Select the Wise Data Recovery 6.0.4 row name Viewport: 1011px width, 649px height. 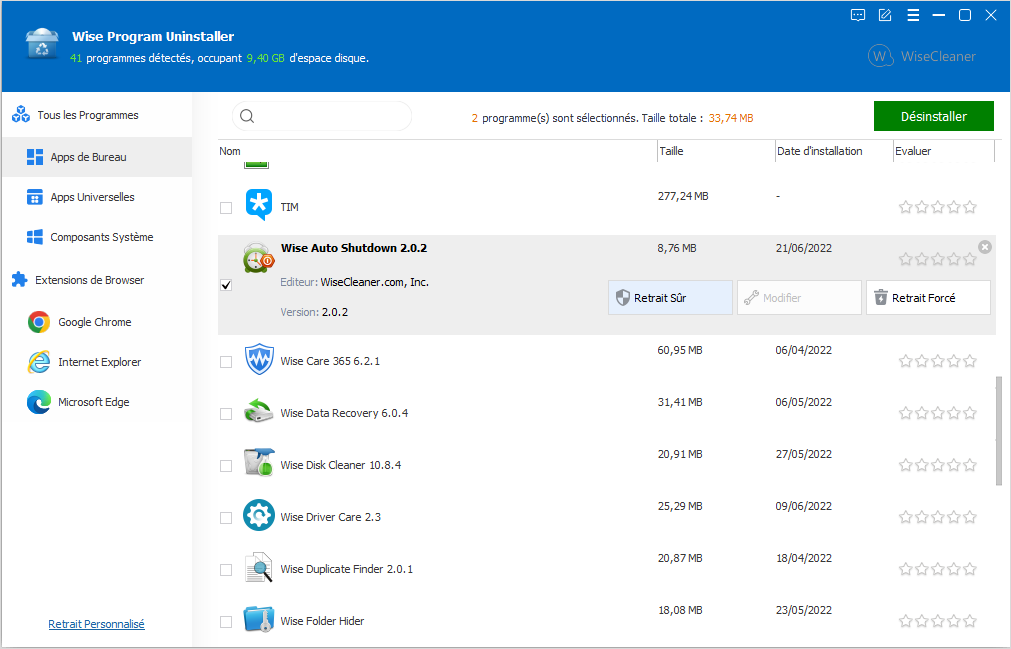pos(344,413)
